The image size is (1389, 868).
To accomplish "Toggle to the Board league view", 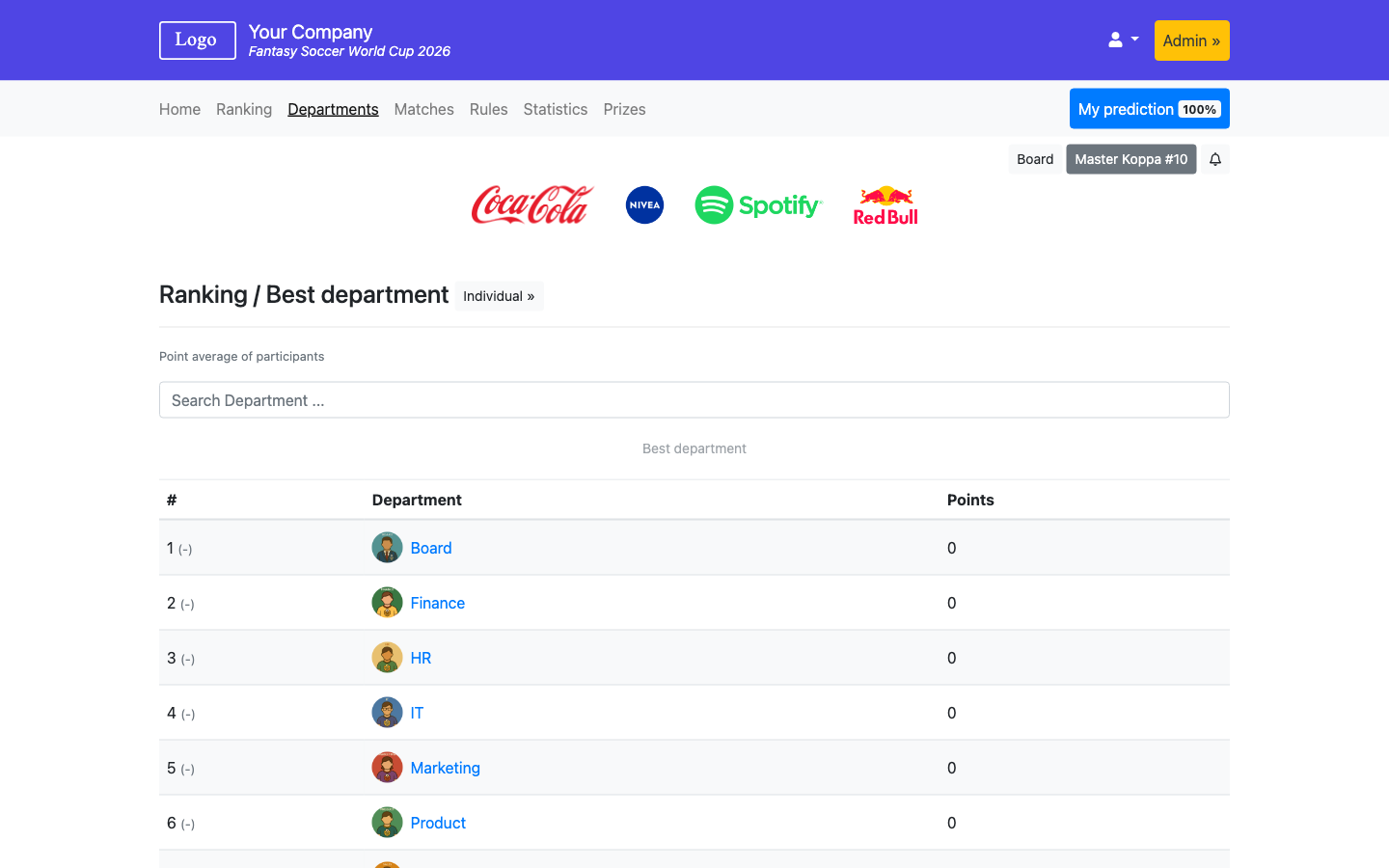I will click(1034, 158).
